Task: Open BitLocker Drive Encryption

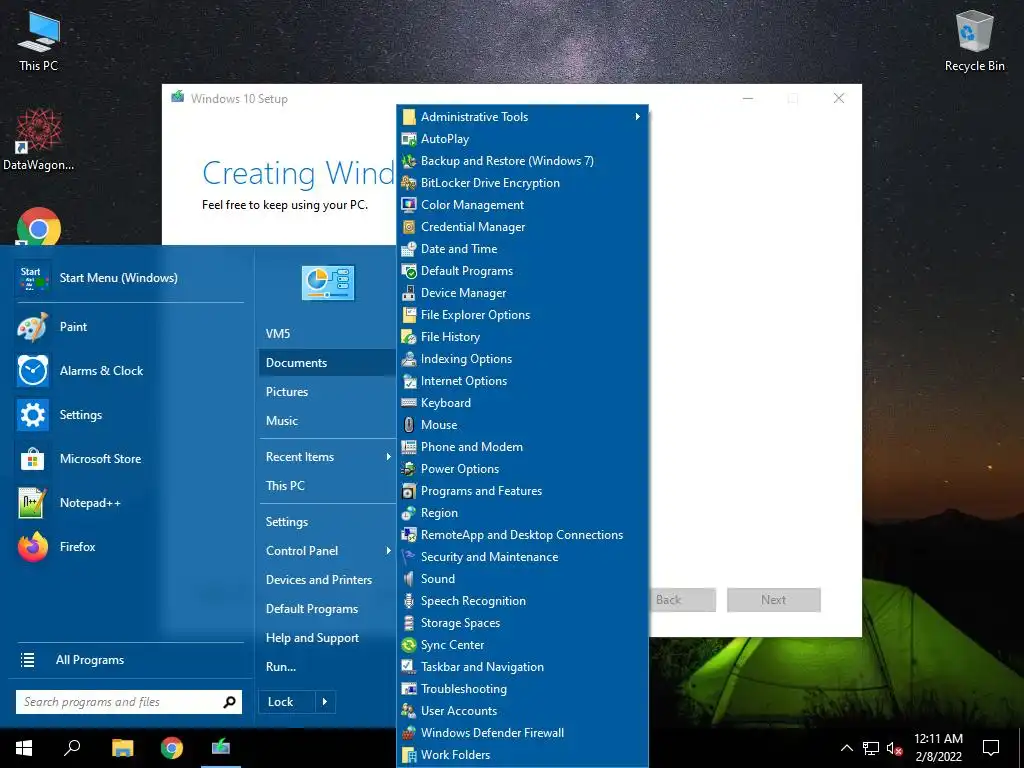Action: click(522, 183)
